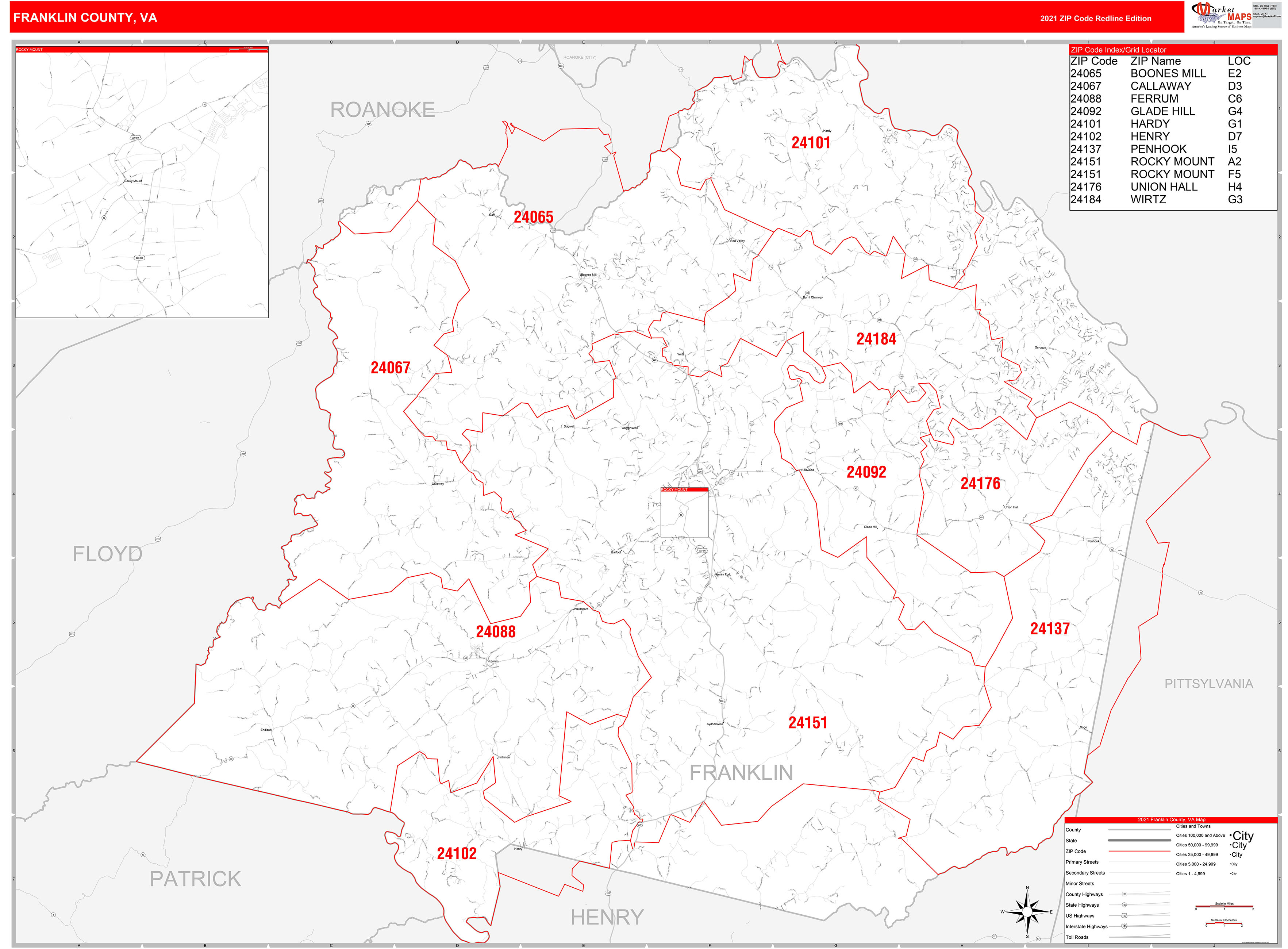This screenshot has width=1288, height=949.
Task: Click the FRANKLIN COUNTY, VA title
Action: click(x=85, y=18)
